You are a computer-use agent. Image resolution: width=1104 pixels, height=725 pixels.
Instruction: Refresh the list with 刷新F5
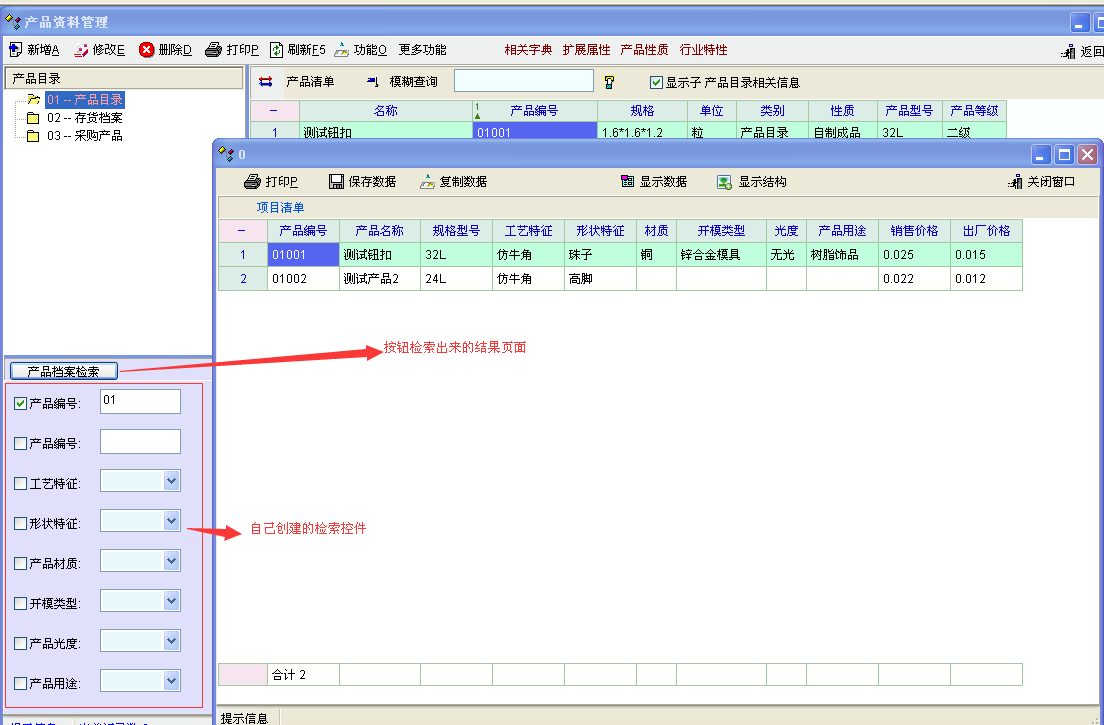click(277, 50)
